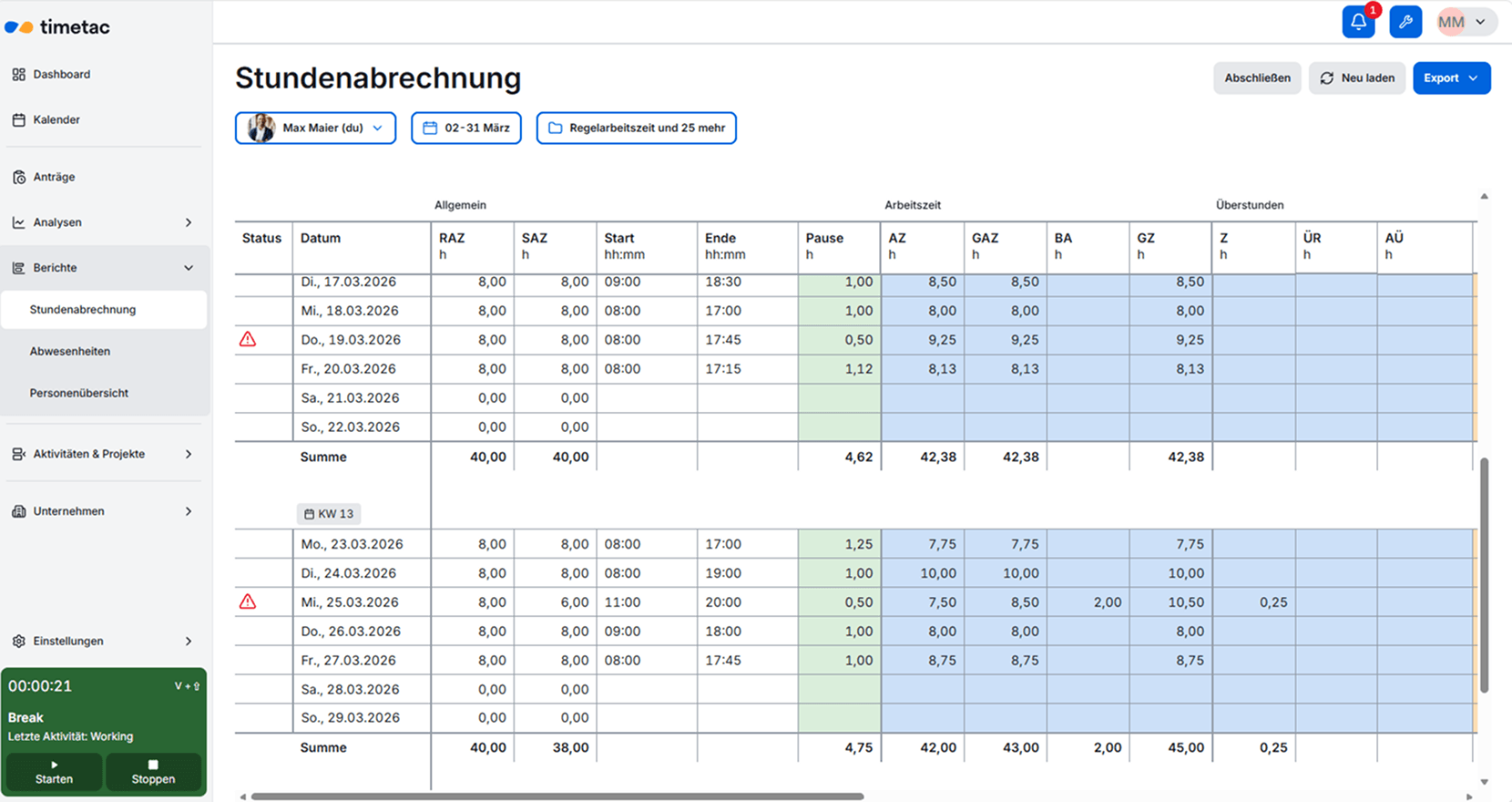
Task: Click folder icon in Regelarbeitszeit filter
Action: click(556, 128)
